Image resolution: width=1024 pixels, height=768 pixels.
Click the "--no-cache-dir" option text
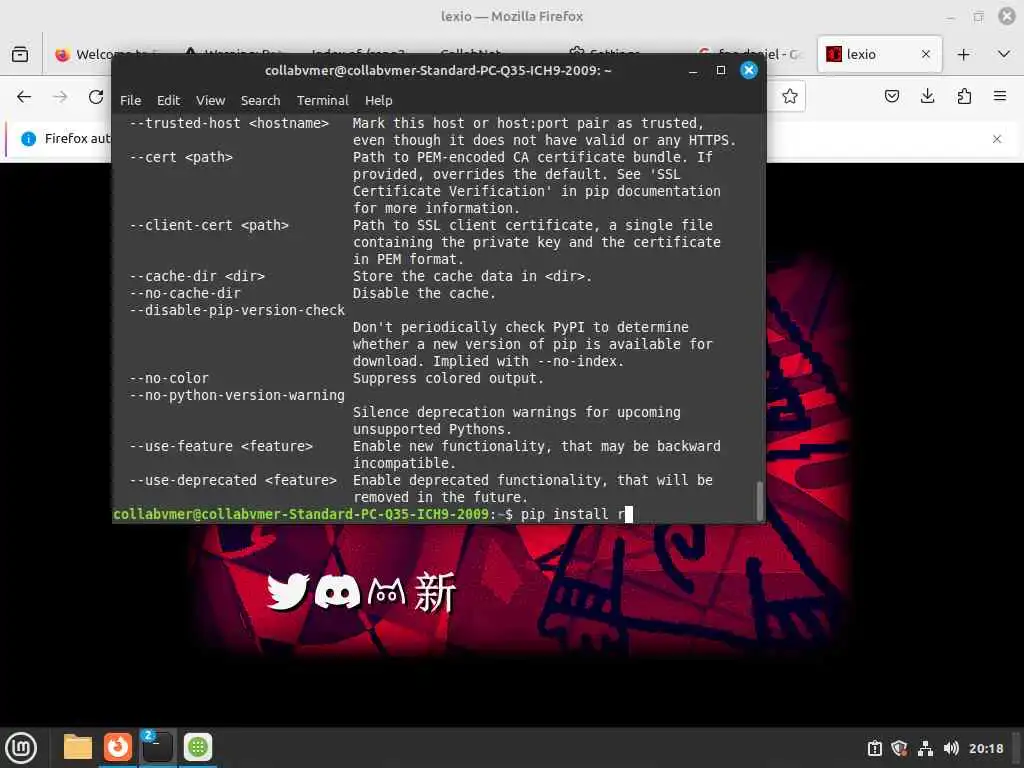click(185, 293)
